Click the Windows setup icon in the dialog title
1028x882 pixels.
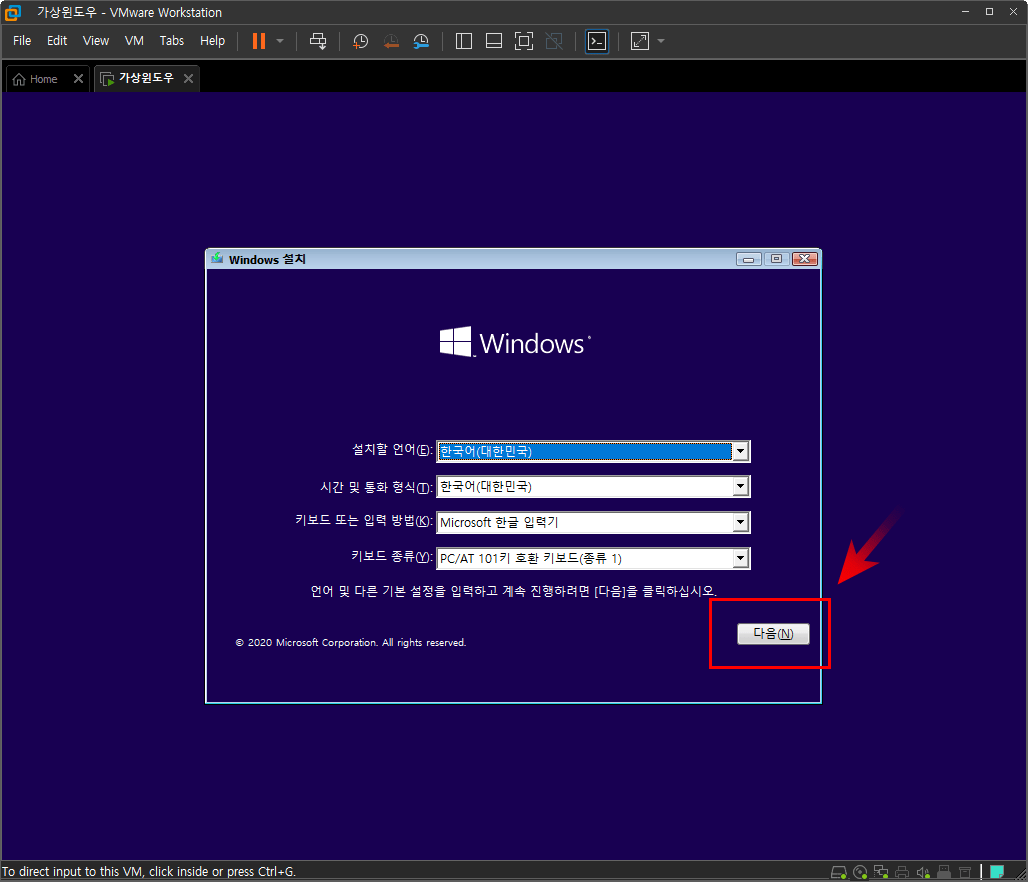pos(217,259)
